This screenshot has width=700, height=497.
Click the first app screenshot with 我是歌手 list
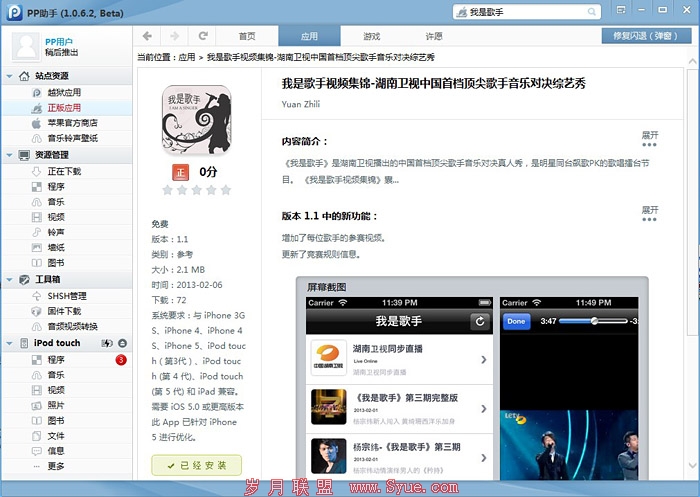coord(400,388)
